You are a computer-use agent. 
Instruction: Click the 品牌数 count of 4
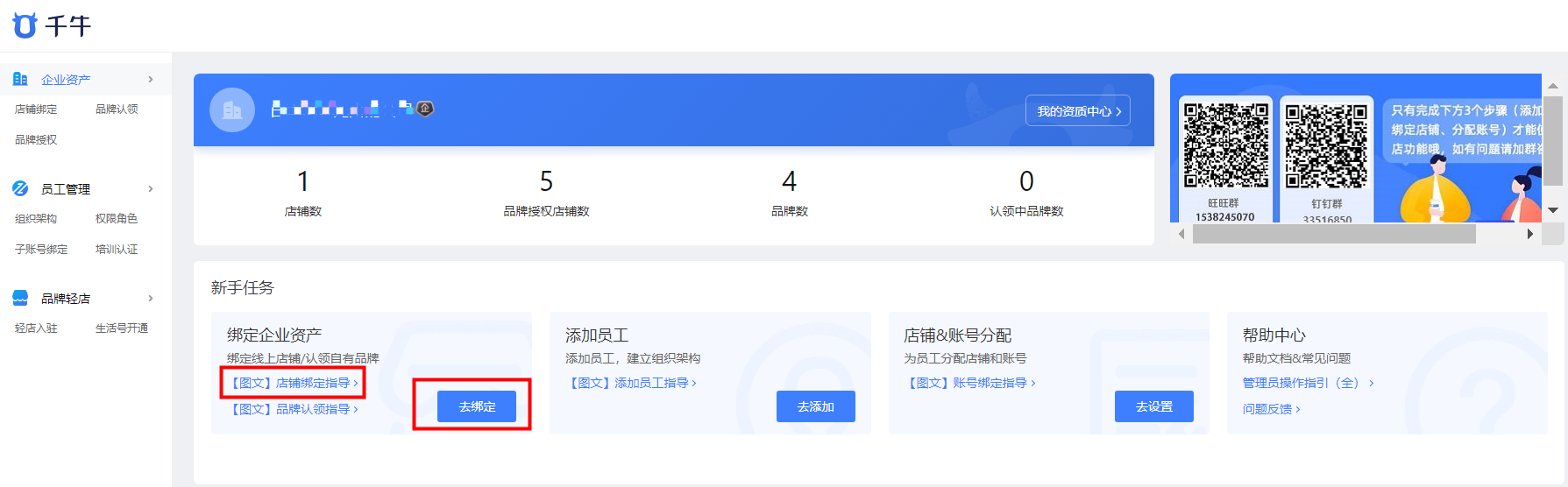click(789, 181)
